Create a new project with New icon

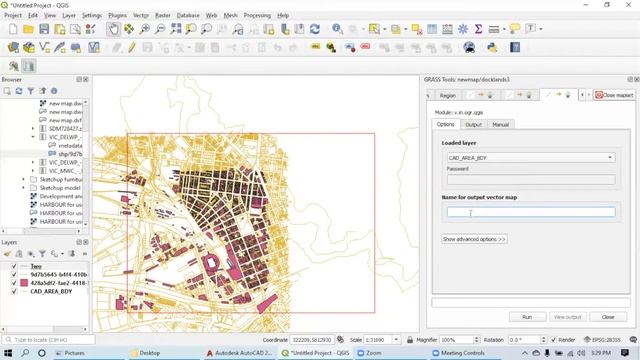click(13, 29)
